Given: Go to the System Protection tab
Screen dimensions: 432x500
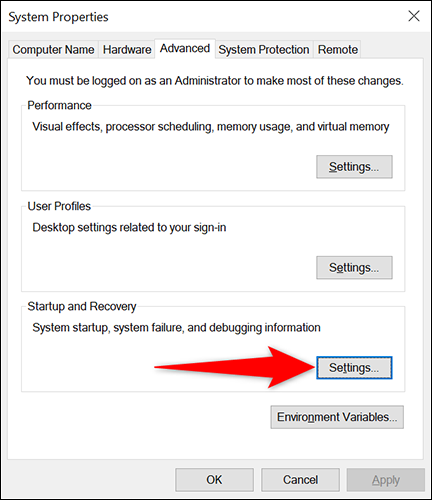Looking at the screenshot, I should (x=264, y=50).
